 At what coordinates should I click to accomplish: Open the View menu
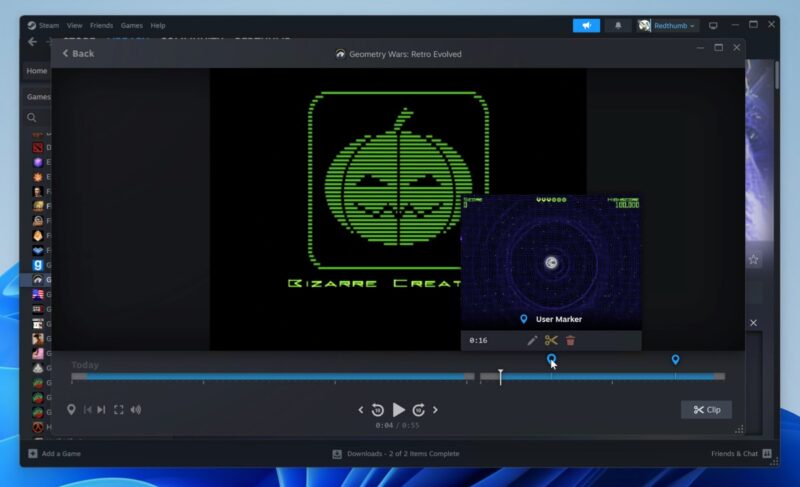coord(74,25)
